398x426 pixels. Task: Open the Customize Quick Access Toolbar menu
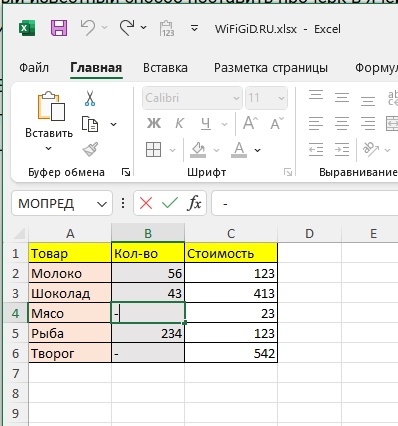194,28
